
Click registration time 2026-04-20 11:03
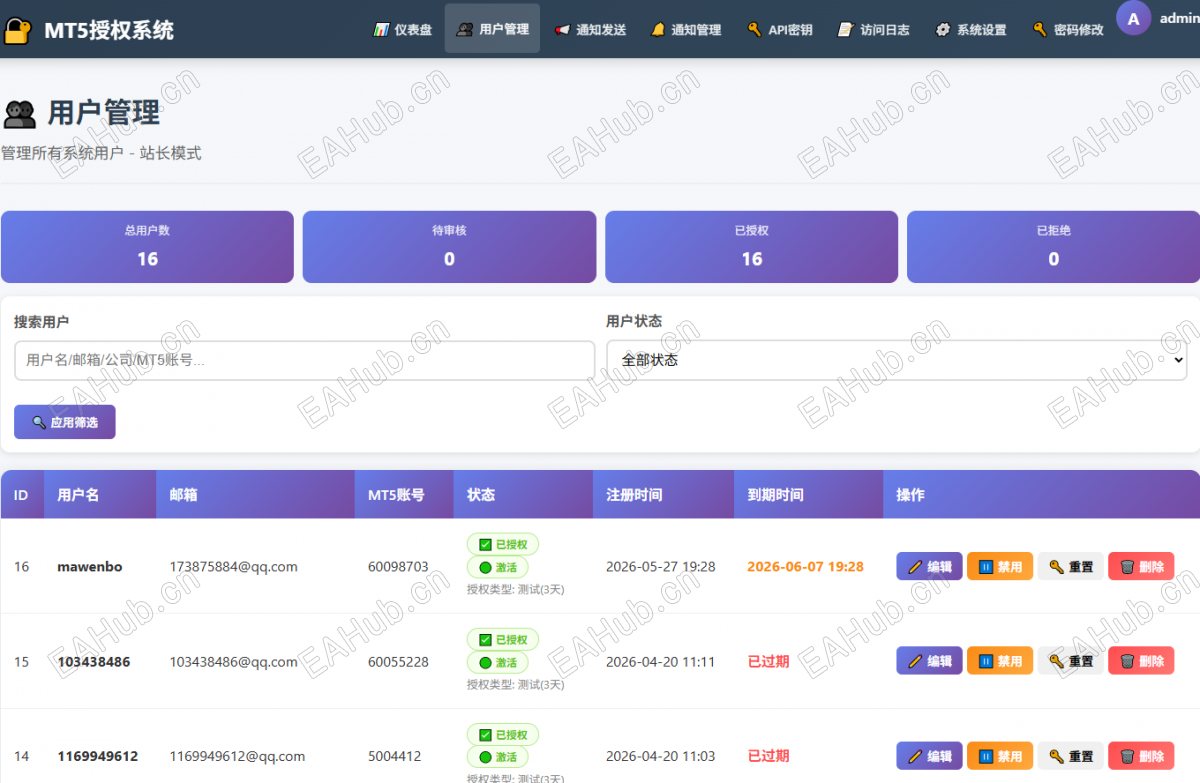point(660,756)
